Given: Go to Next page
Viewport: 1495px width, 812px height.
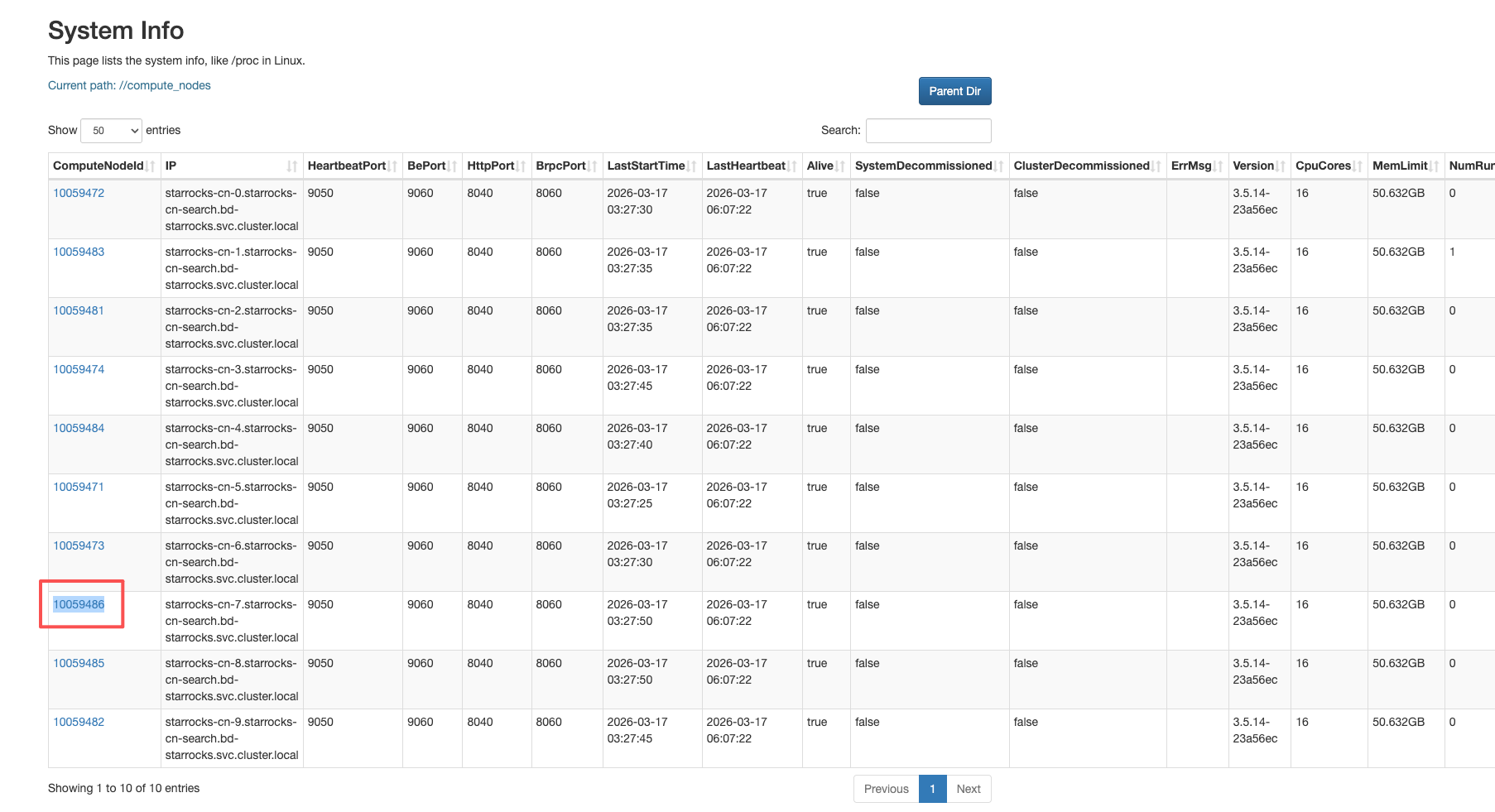Looking at the screenshot, I should coord(968,789).
